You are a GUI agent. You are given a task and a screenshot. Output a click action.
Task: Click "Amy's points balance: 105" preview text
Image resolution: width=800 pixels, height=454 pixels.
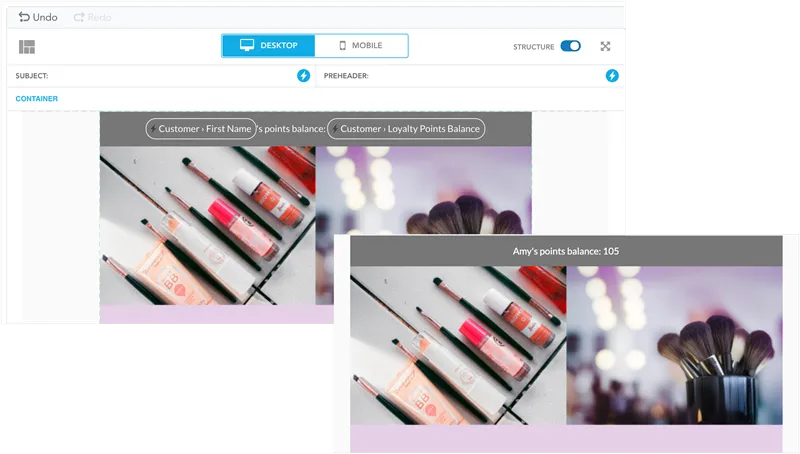(566, 251)
